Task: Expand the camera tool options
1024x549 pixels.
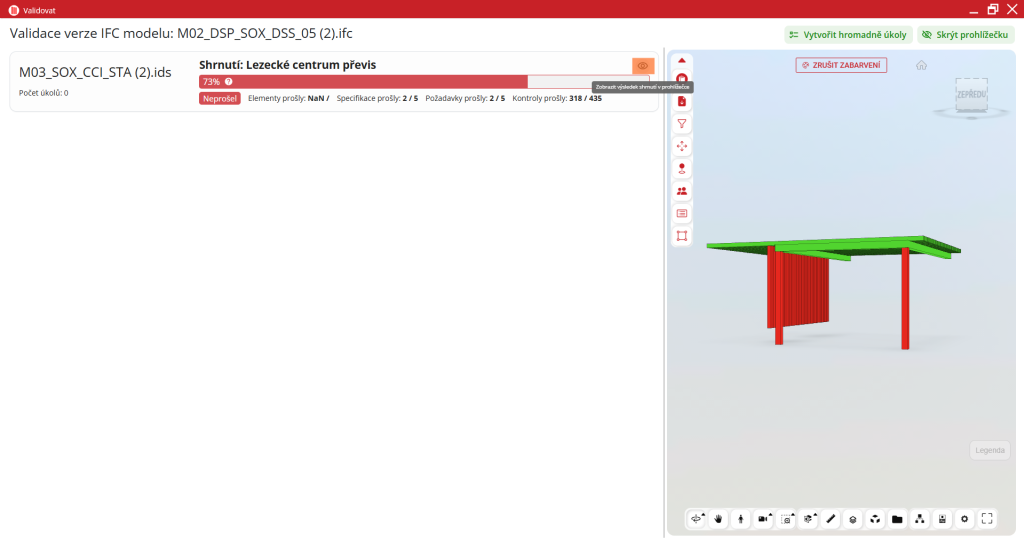Action: coord(771,514)
